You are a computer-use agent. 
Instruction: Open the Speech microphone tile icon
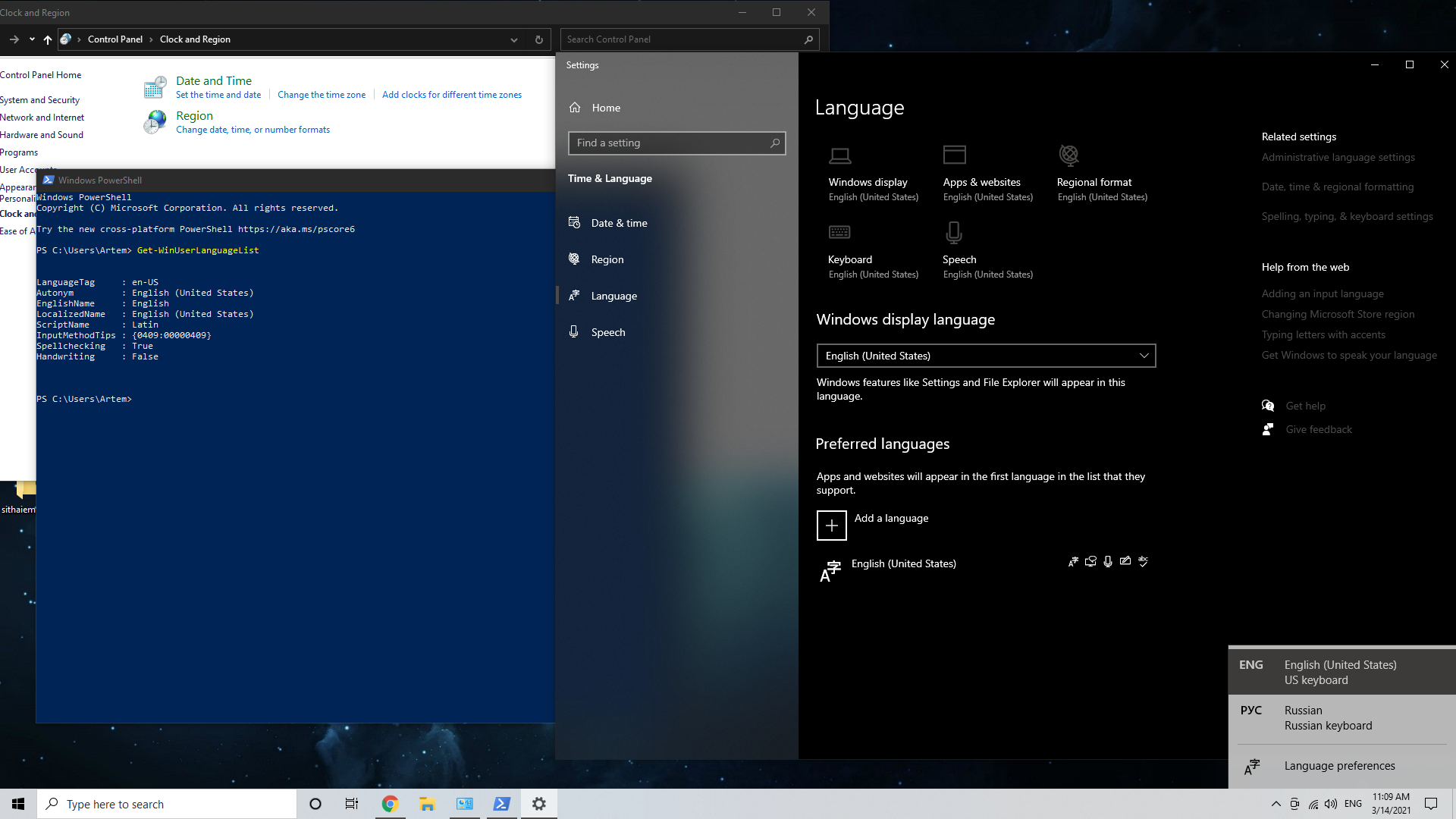(954, 232)
